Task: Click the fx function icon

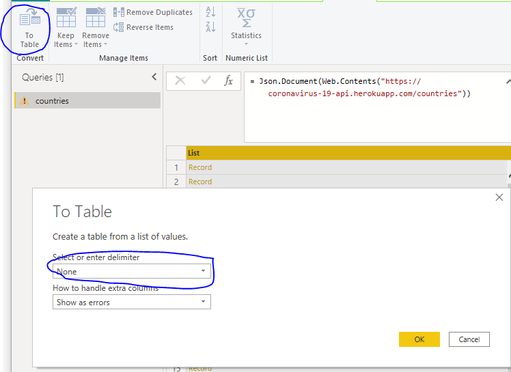Action: [x=228, y=80]
